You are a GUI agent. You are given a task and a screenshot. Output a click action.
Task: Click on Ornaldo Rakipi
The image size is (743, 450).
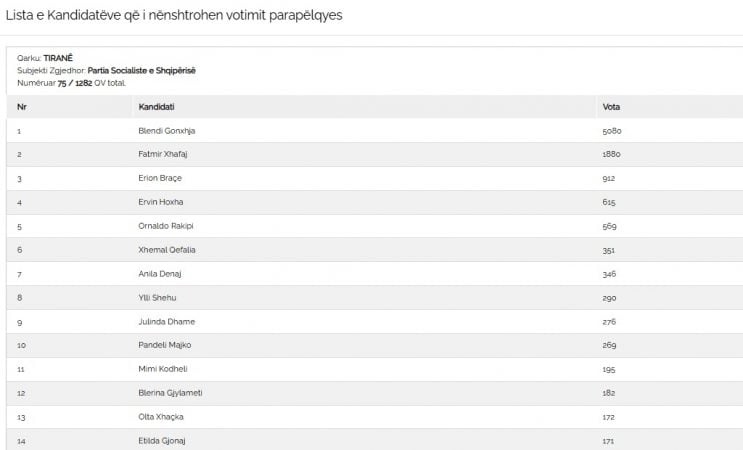166,226
